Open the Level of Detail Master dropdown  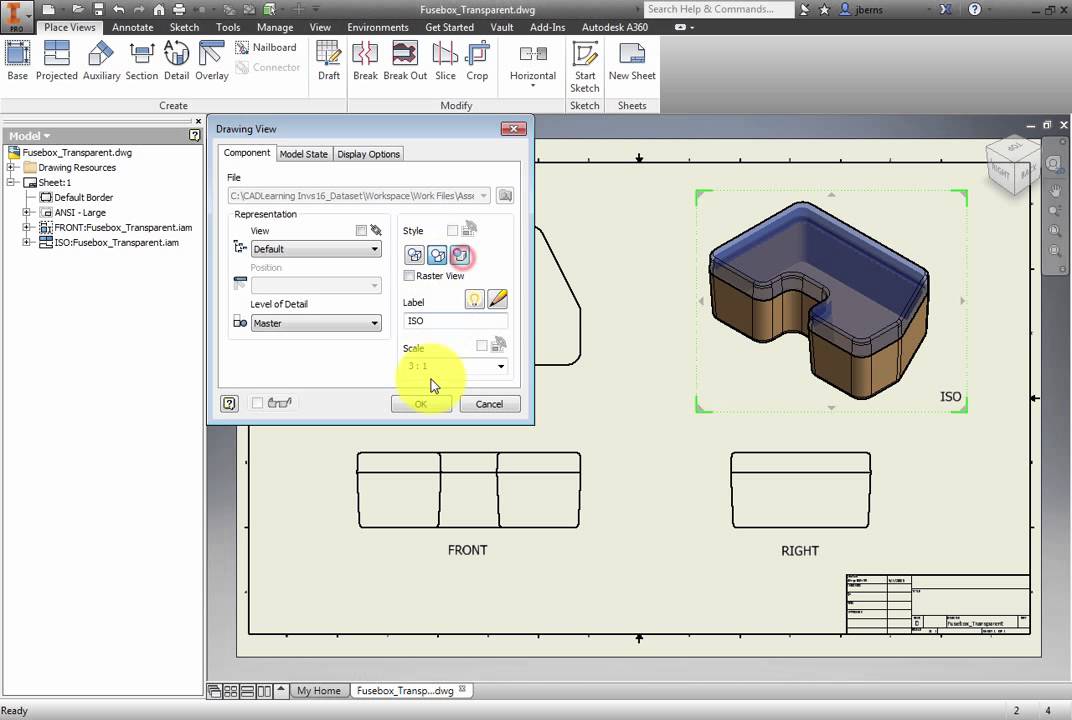pos(316,323)
